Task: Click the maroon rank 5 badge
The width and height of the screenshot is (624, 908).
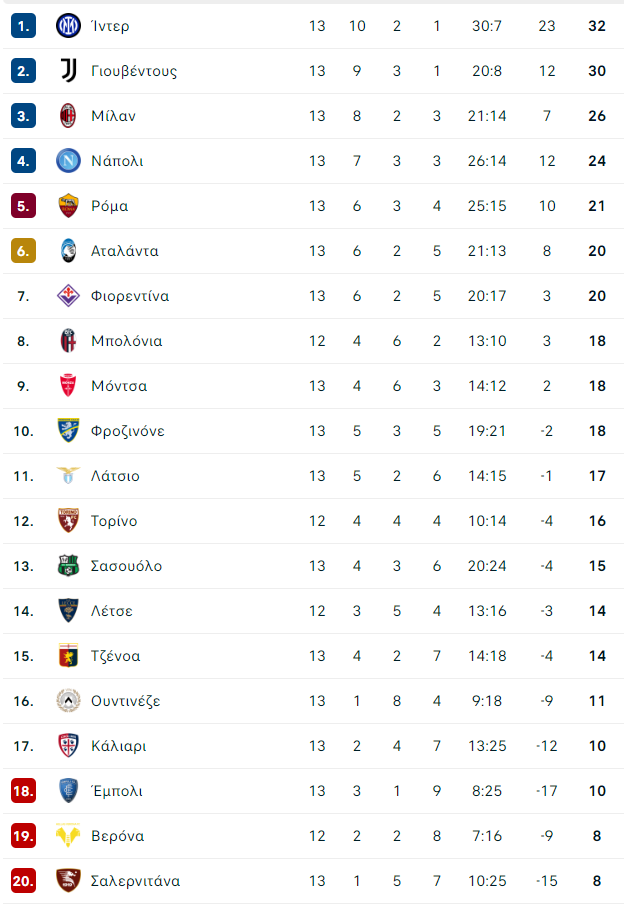Action: [23, 206]
